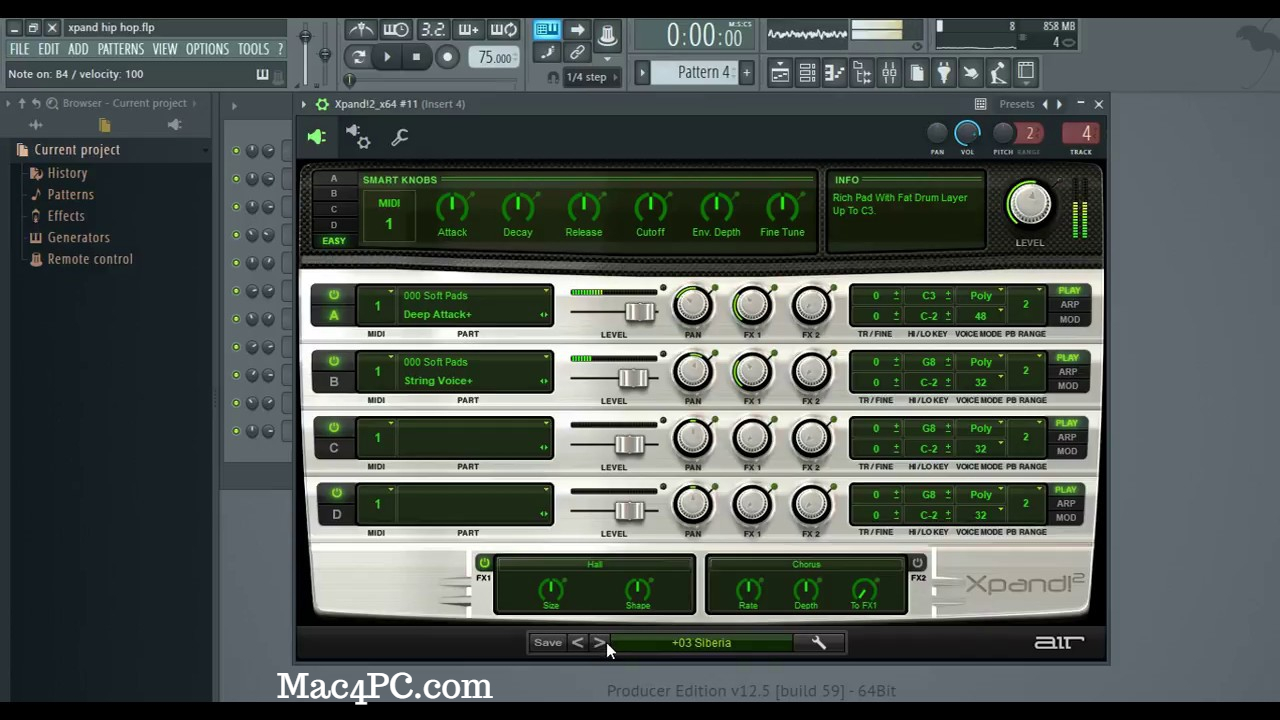Toggle the FX1 power button

484,563
